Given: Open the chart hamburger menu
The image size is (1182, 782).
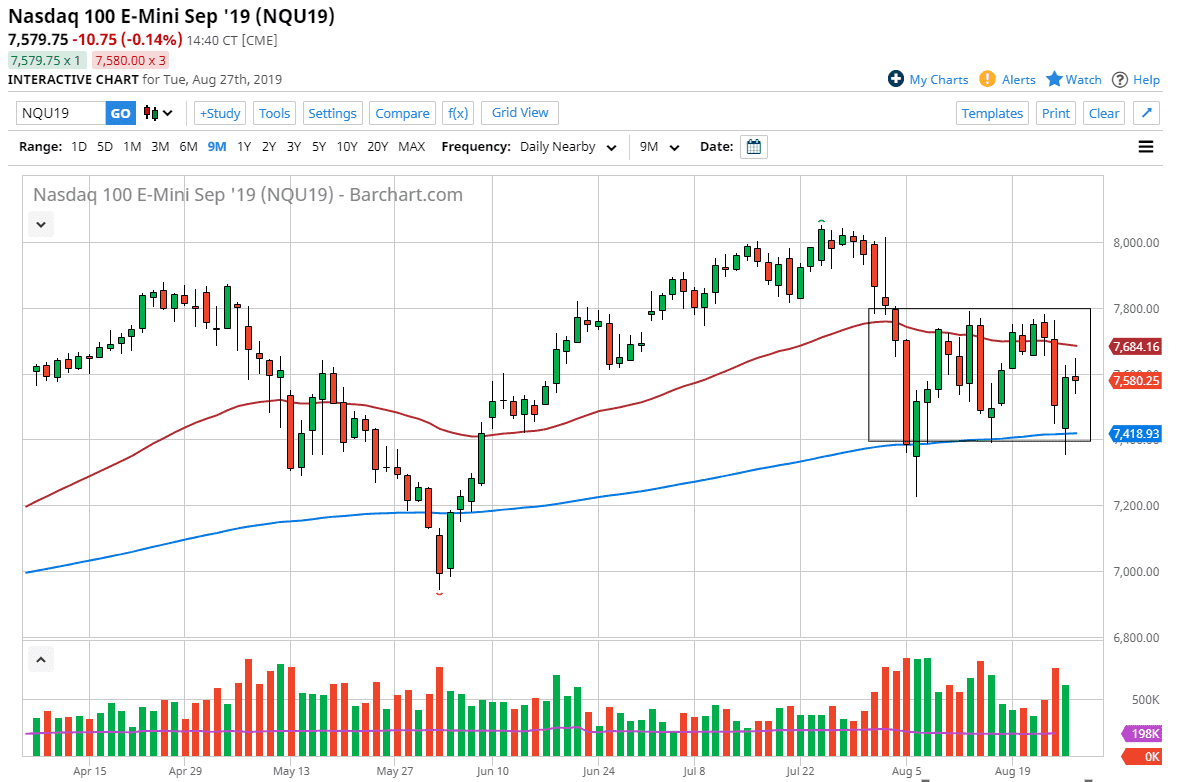Looking at the screenshot, I should coord(1145,146).
